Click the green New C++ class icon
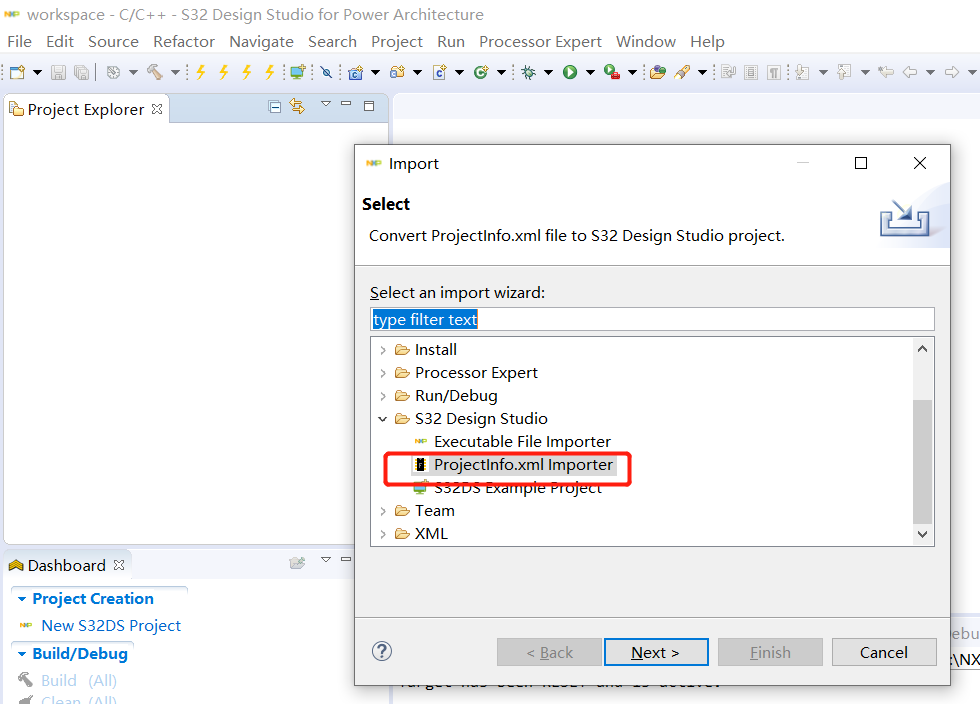This screenshot has width=980, height=704. click(481, 73)
